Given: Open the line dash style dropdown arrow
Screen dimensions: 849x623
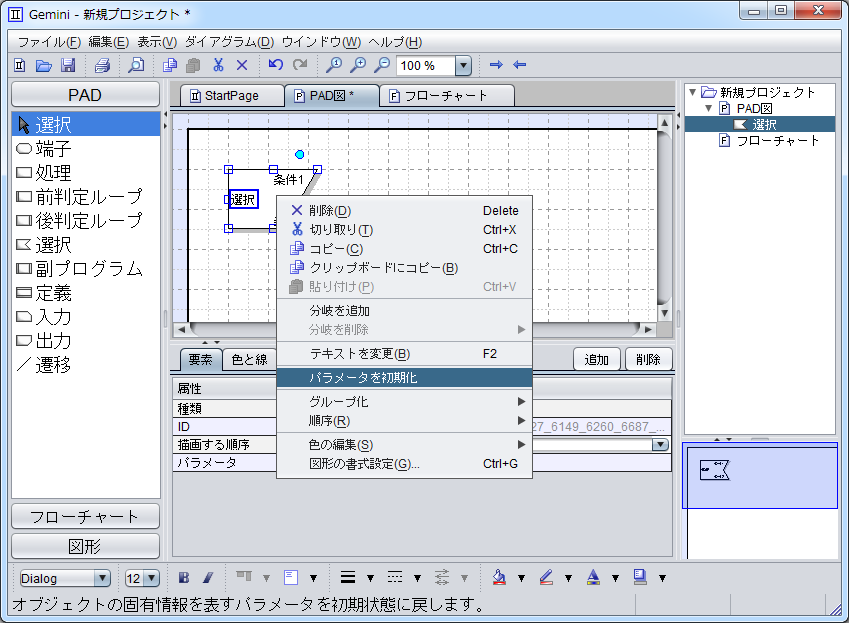Looking at the screenshot, I should click(417, 579).
